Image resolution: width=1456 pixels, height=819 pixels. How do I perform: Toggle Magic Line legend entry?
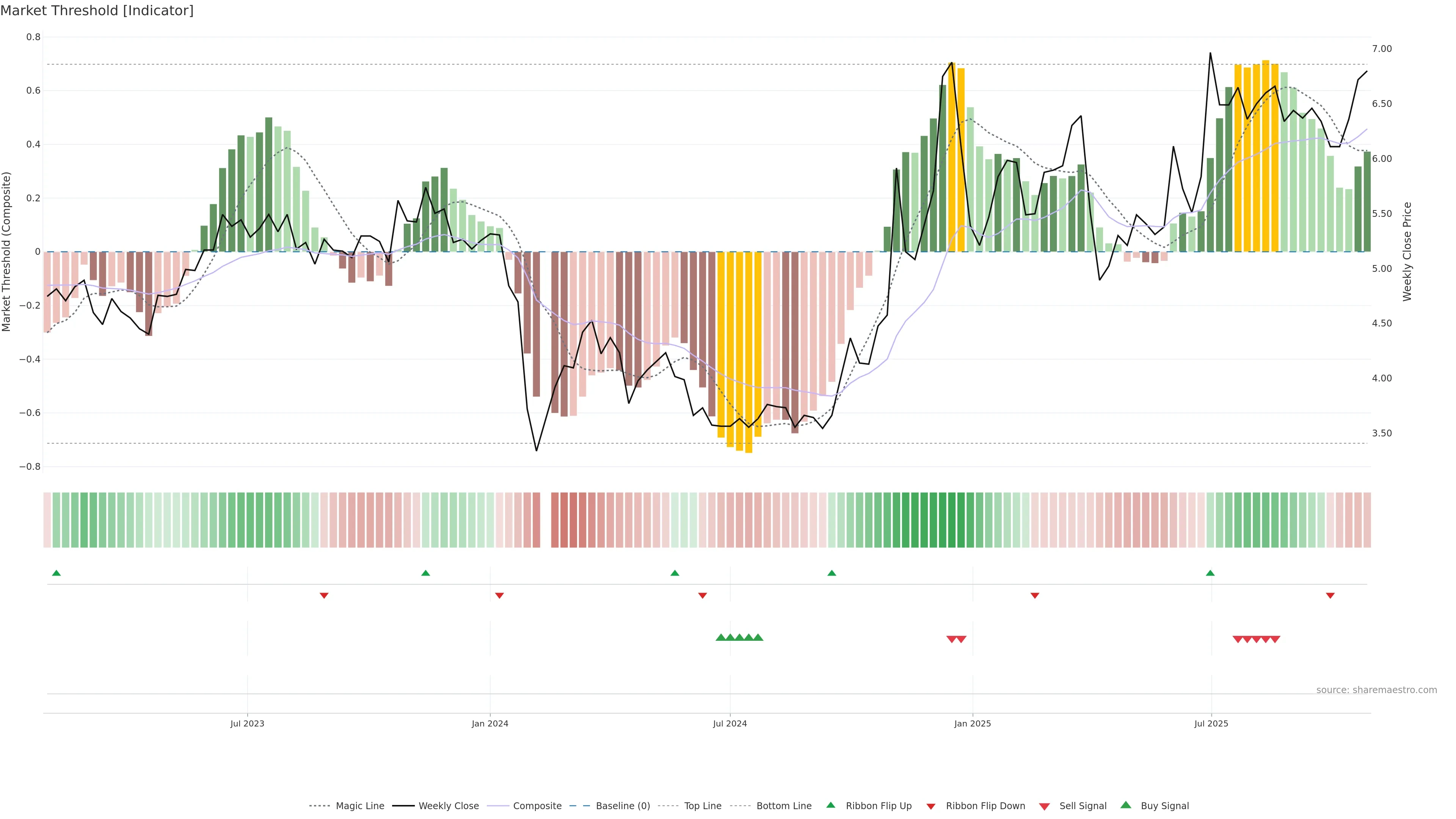coord(359,806)
